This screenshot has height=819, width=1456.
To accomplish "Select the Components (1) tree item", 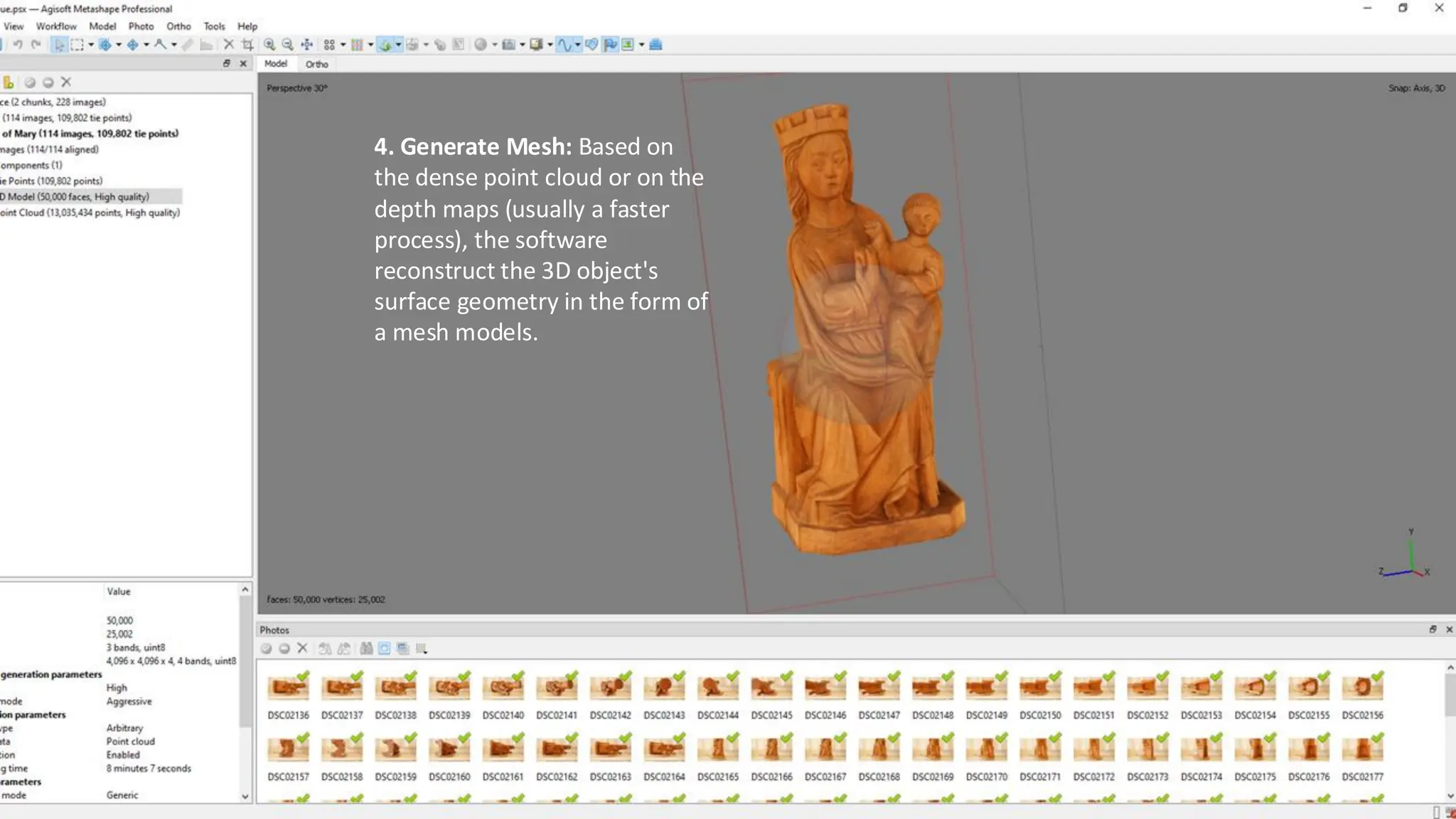I will click(x=31, y=166).
